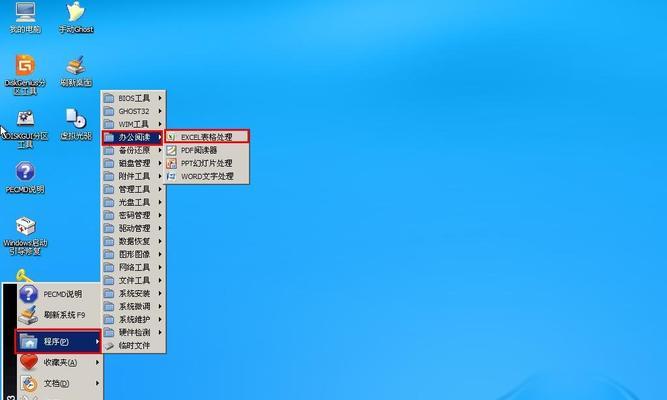Open the 系统维护 folder entry
The width and height of the screenshot is (667, 400).
click(x=133, y=320)
